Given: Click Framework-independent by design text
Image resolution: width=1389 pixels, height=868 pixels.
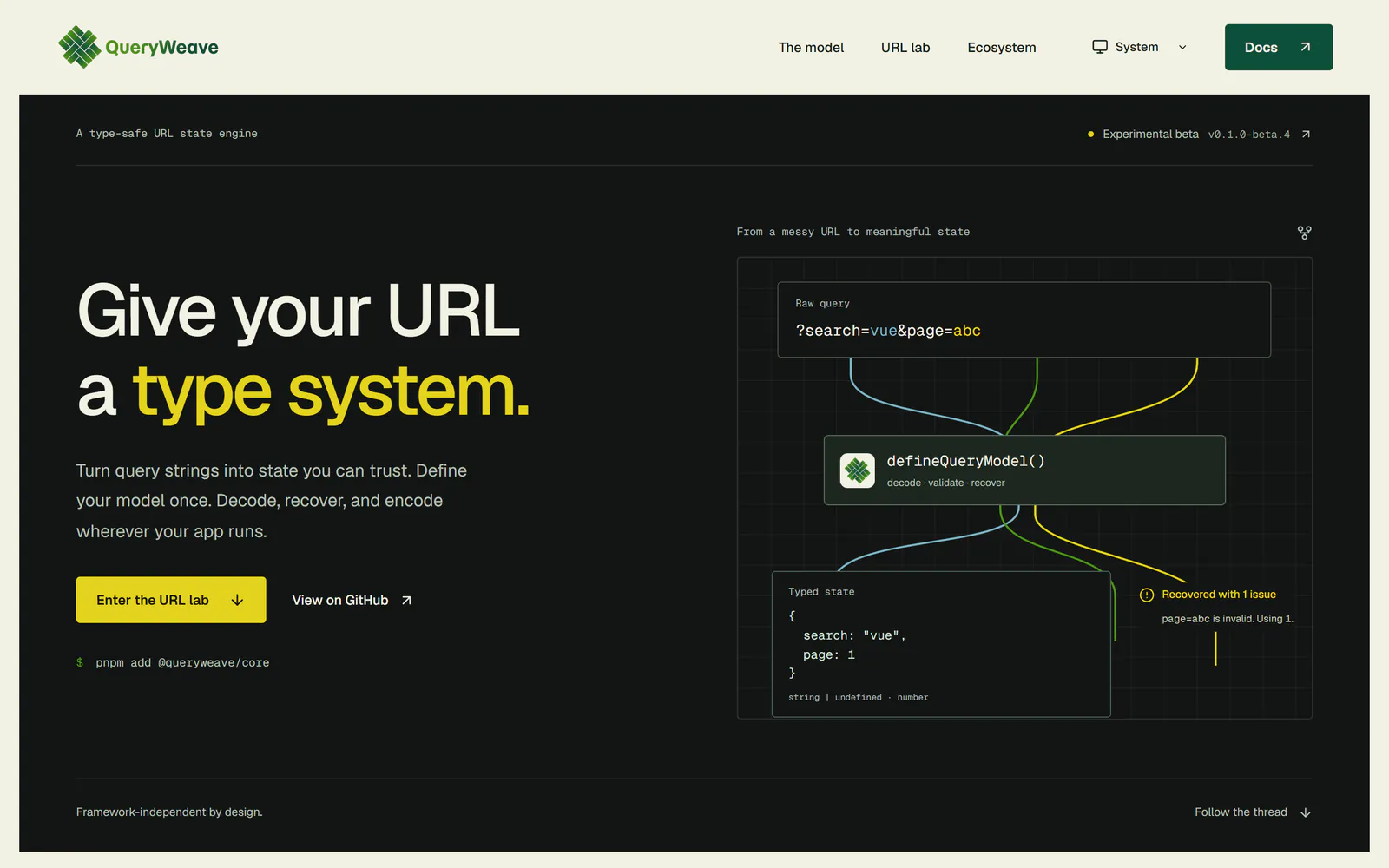Looking at the screenshot, I should click(169, 812).
